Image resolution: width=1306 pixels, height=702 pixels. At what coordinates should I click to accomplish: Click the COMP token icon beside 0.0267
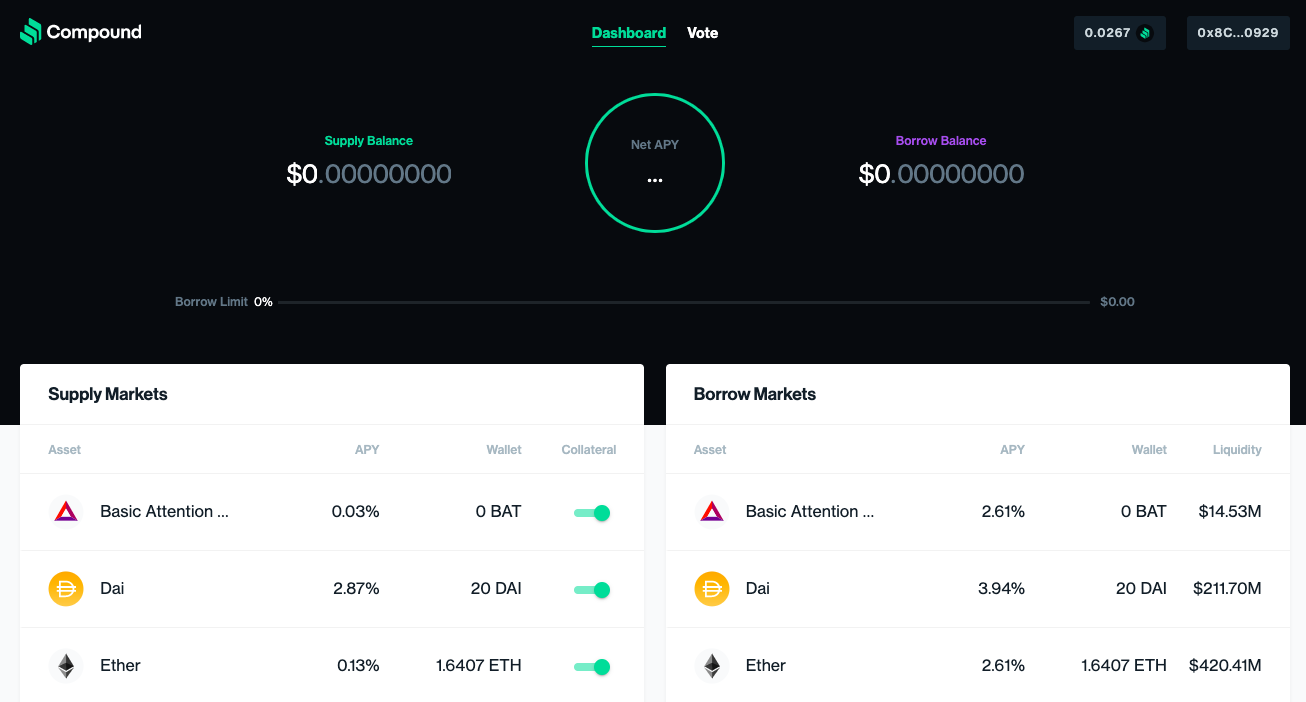tap(1145, 33)
